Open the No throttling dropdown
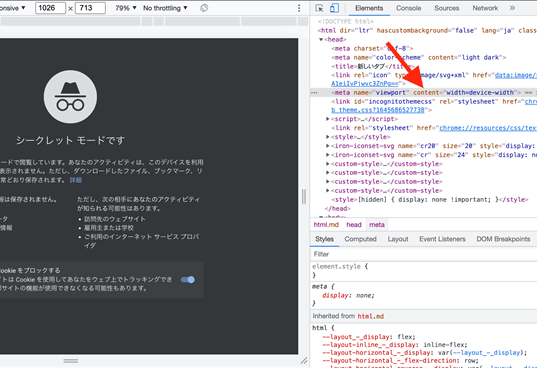Viewport: 537px width, 368px height. click(x=165, y=8)
